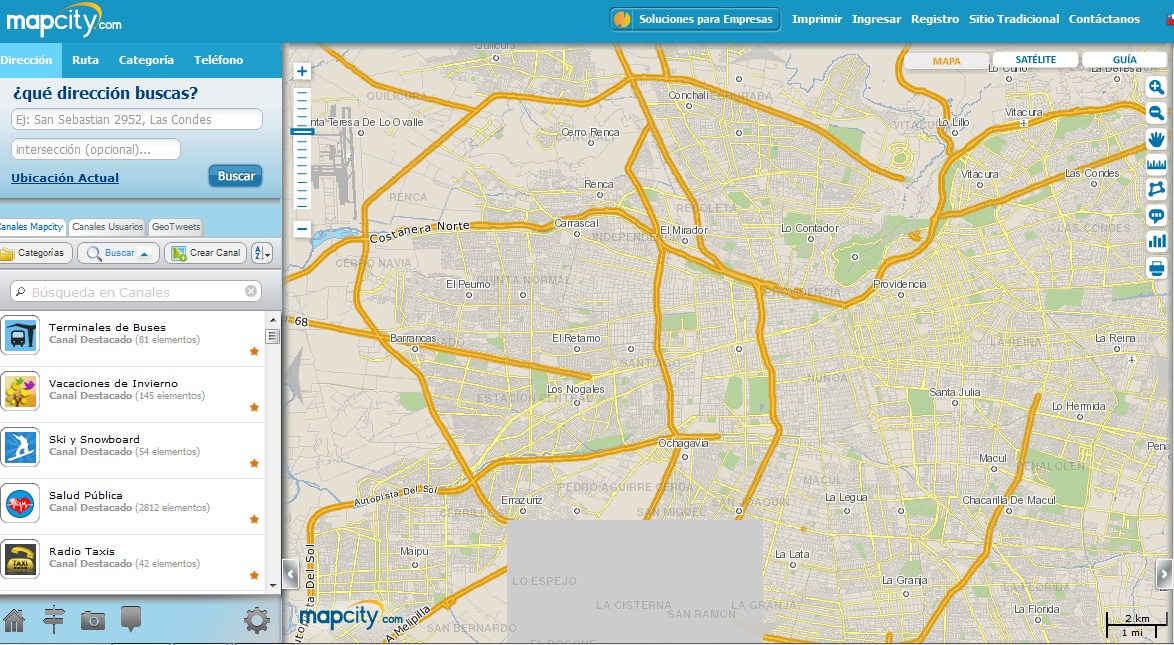Click the printer icon on the right toolbar

coord(1156,268)
